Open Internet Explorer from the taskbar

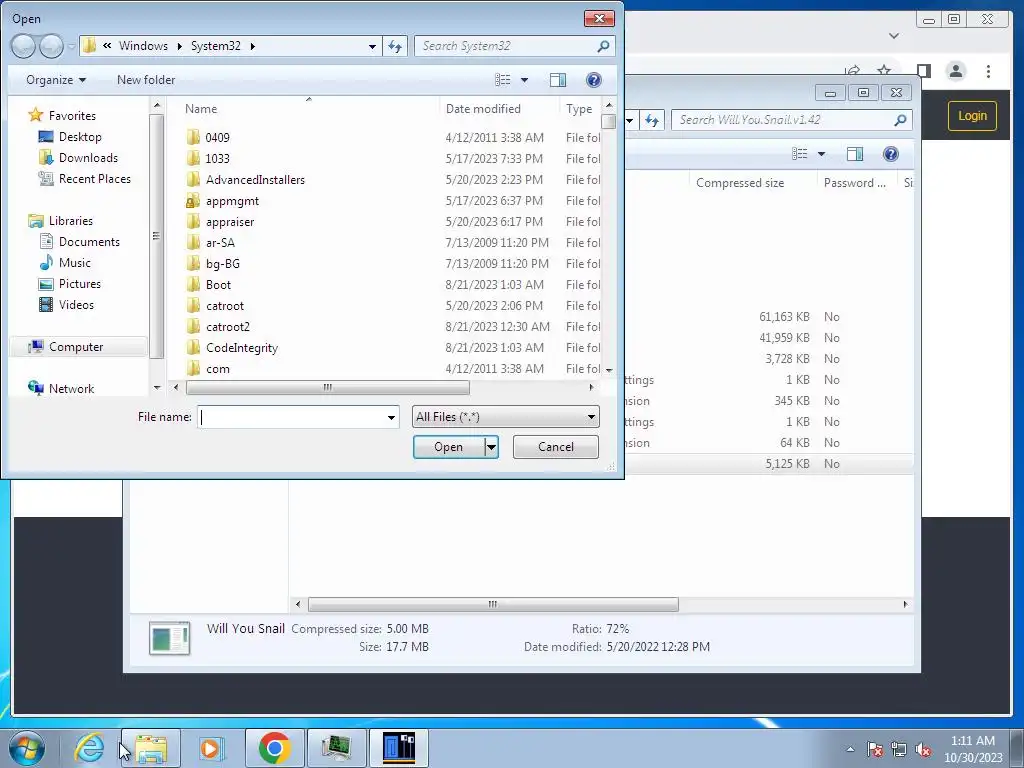point(88,748)
